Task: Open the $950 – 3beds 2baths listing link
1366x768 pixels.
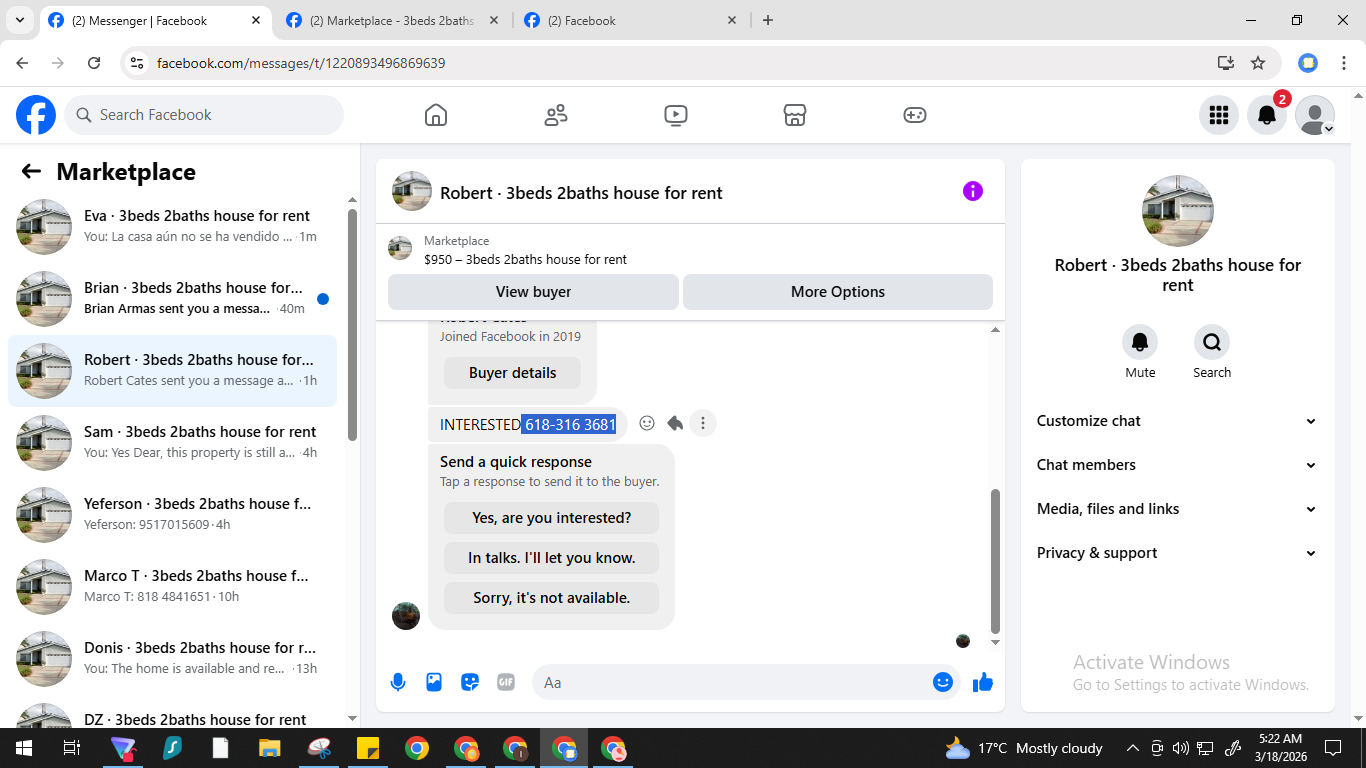Action: pyautogui.click(x=525, y=259)
